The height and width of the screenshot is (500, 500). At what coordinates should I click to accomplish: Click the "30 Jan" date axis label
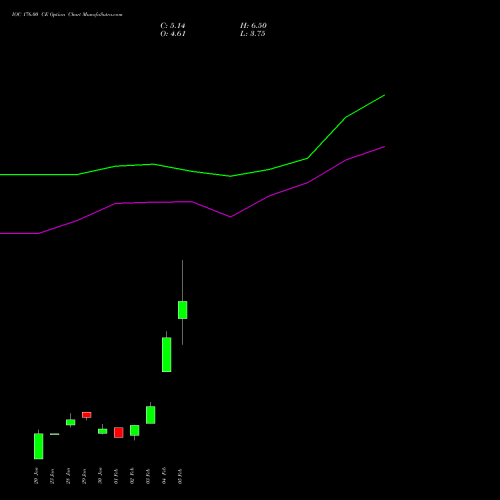(100, 476)
